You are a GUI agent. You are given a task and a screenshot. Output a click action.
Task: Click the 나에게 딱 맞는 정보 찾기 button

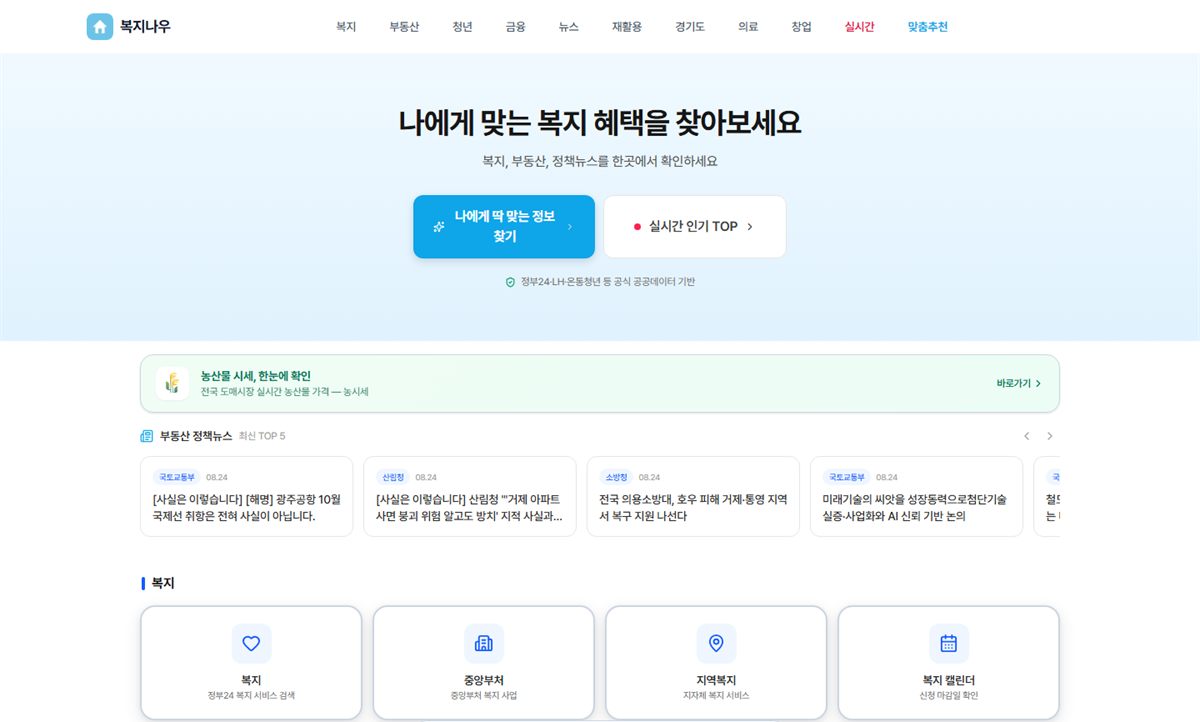[x=504, y=227]
